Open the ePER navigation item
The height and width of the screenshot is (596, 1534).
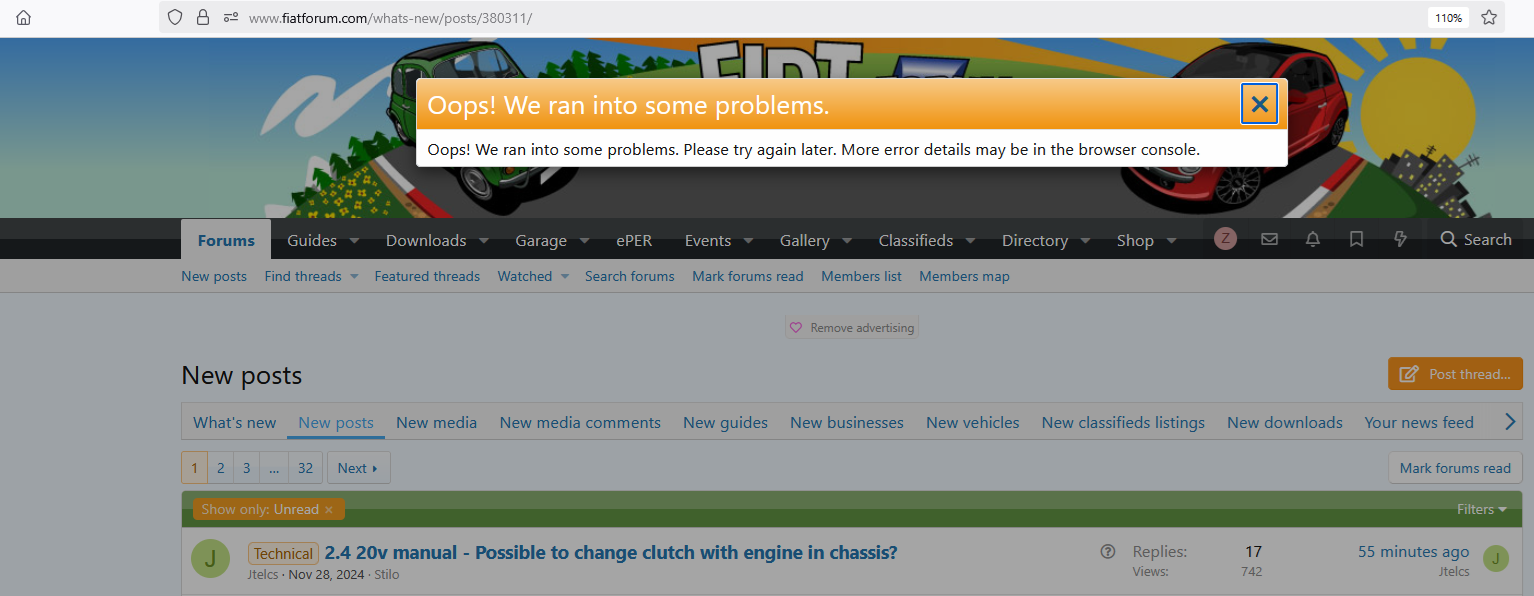[x=632, y=240]
